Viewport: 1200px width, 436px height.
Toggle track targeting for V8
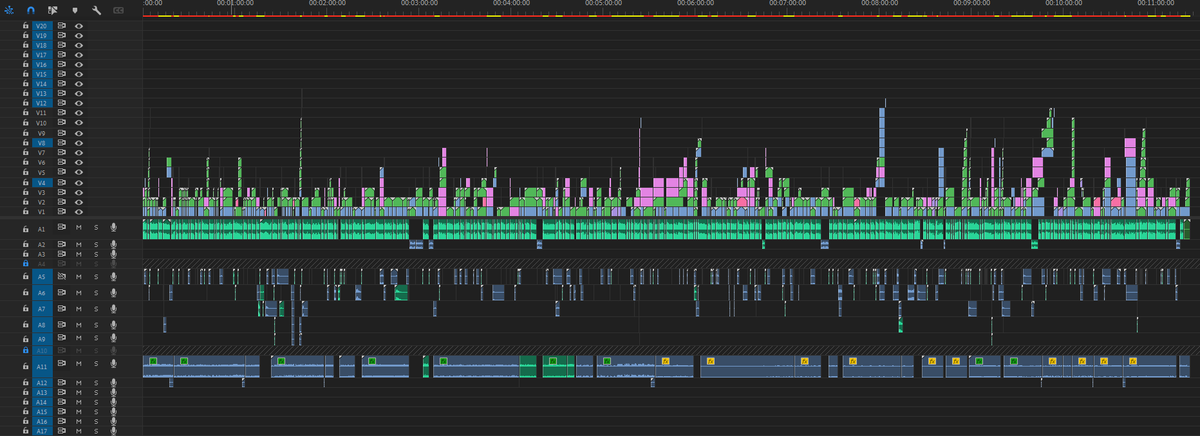(x=41, y=143)
